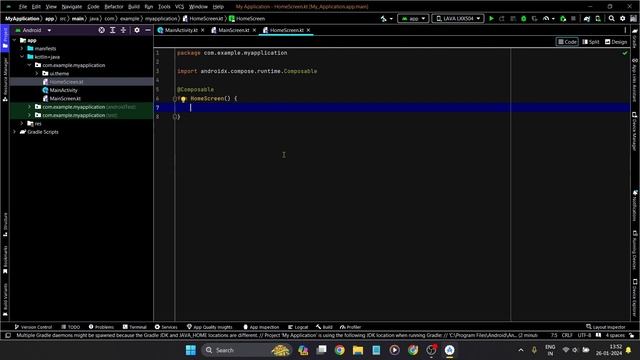640x360 pixels.
Task: Toggle the Structure side panel
Action: 5,224
